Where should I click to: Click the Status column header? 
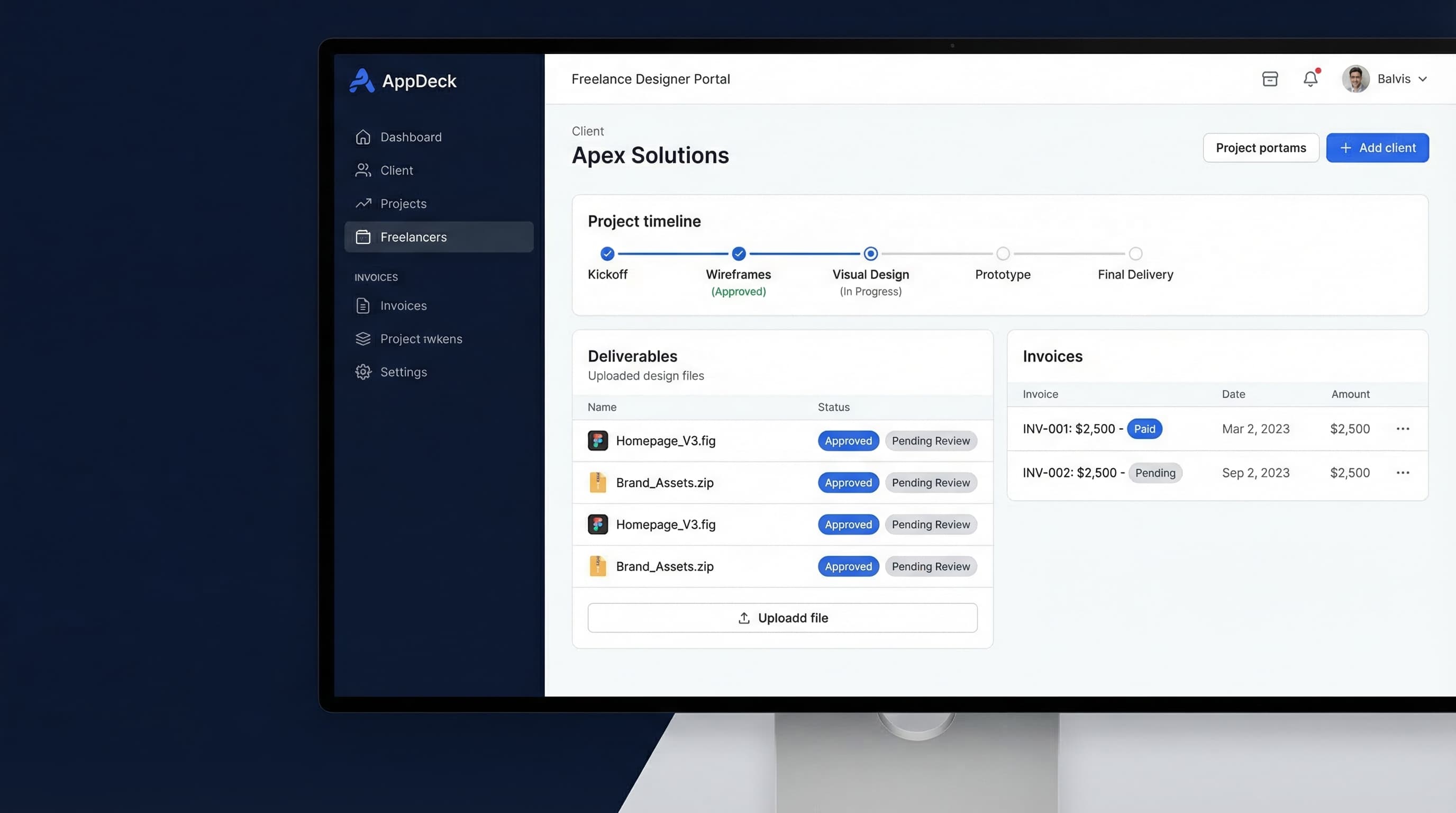(834, 407)
